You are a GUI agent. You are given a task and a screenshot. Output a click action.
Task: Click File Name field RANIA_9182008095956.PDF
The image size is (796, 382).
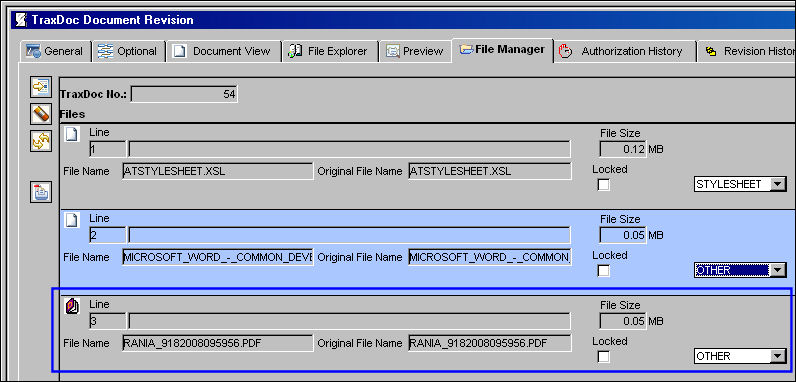[x=218, y=343]
